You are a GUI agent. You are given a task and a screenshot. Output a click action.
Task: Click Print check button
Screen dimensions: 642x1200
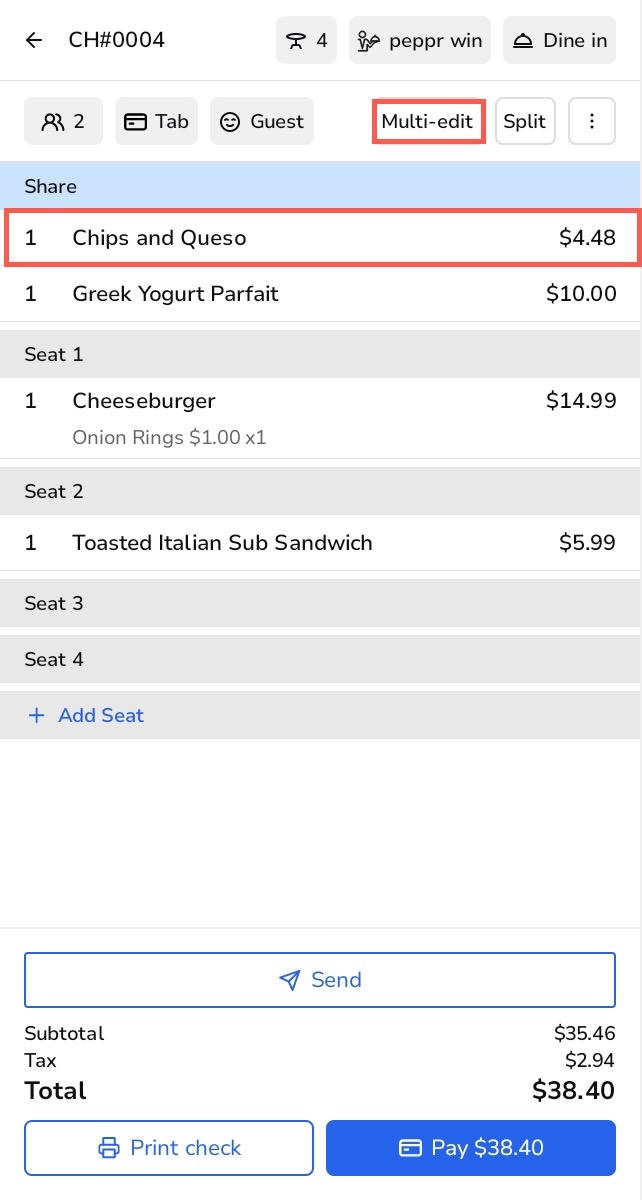[x=169, y=1148]
